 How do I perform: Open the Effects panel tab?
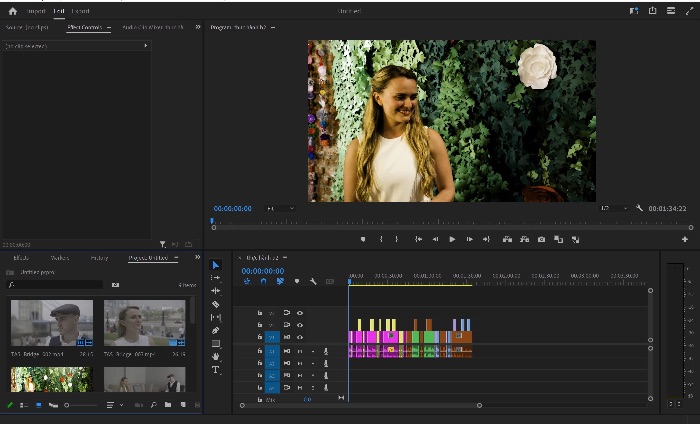(x=21, y=258)
